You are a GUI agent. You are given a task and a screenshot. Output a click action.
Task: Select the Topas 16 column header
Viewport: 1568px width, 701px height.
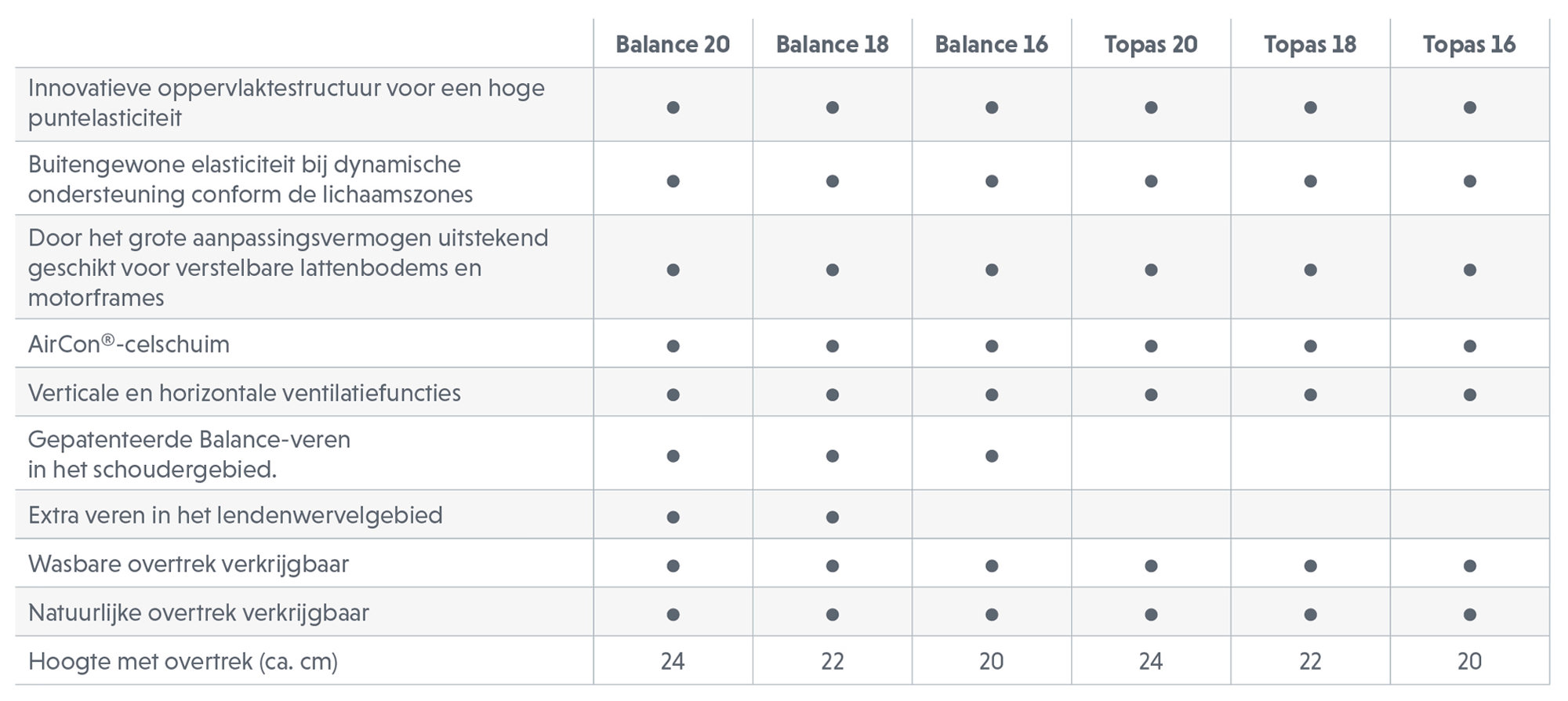[x=1469, y=45]
